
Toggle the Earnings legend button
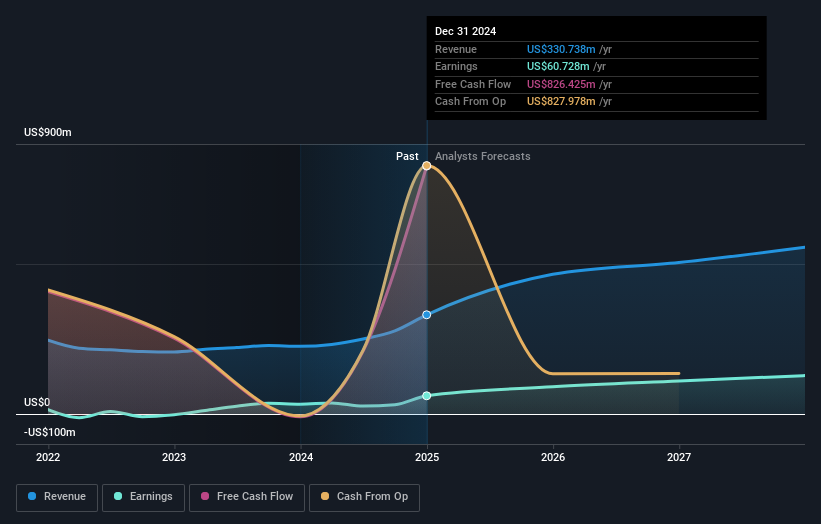[x=143, y=497]
